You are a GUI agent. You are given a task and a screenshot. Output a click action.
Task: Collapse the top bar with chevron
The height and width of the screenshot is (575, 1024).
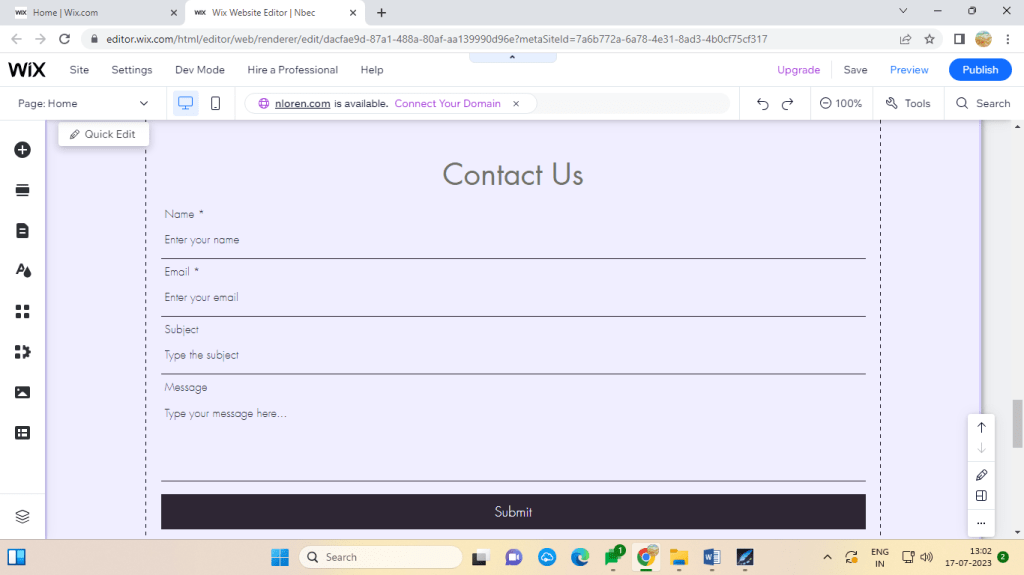tap(512, 57)
